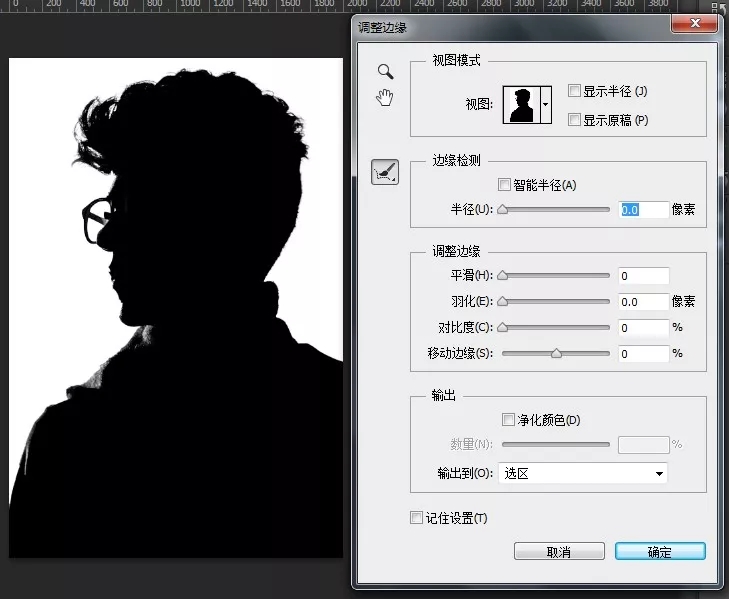Open the 视图 view mode thumbnail

point(522,105)
